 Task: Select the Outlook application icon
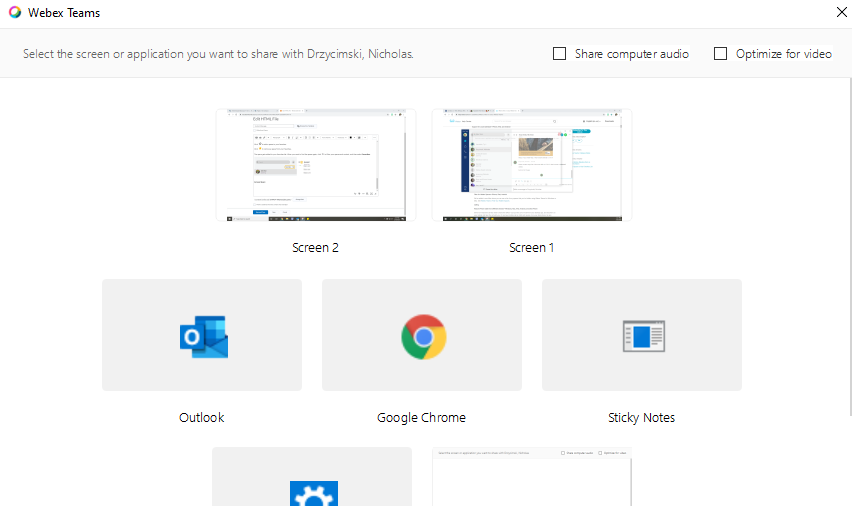click(204, 336)
